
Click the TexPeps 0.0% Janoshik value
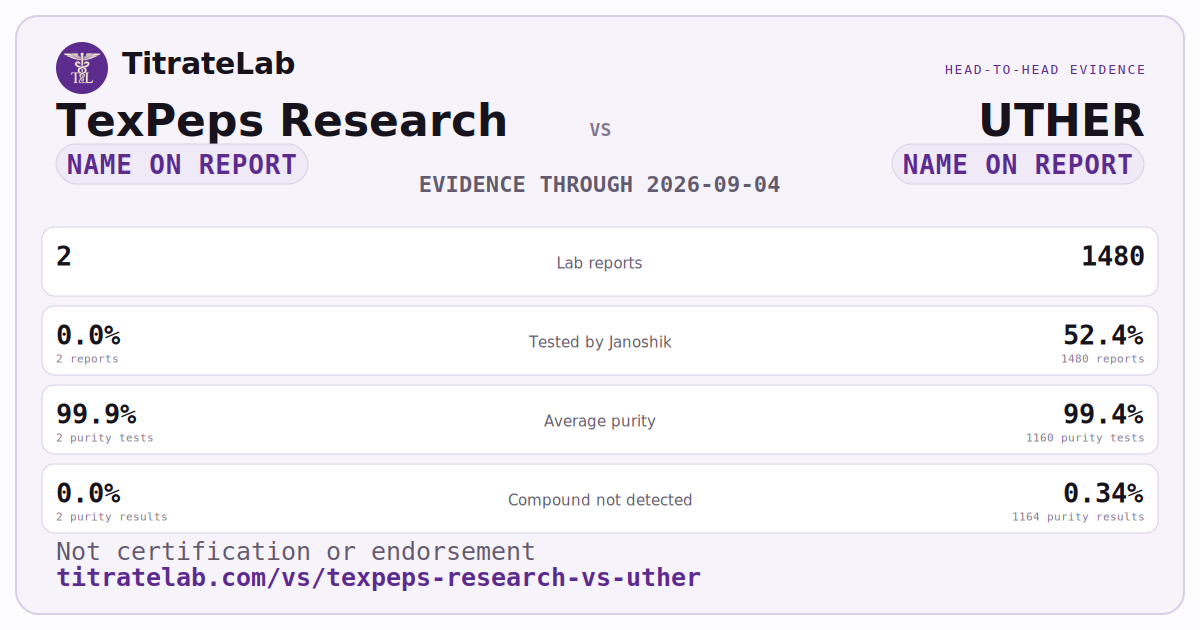88,335
